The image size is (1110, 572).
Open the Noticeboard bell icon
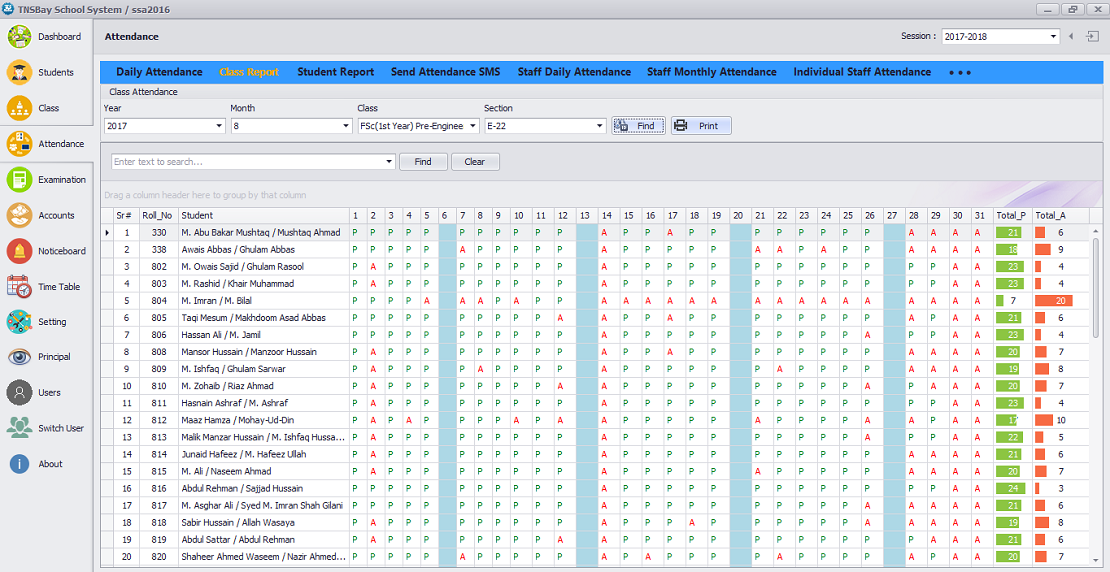pyautogui.click(x=20, y=251)
